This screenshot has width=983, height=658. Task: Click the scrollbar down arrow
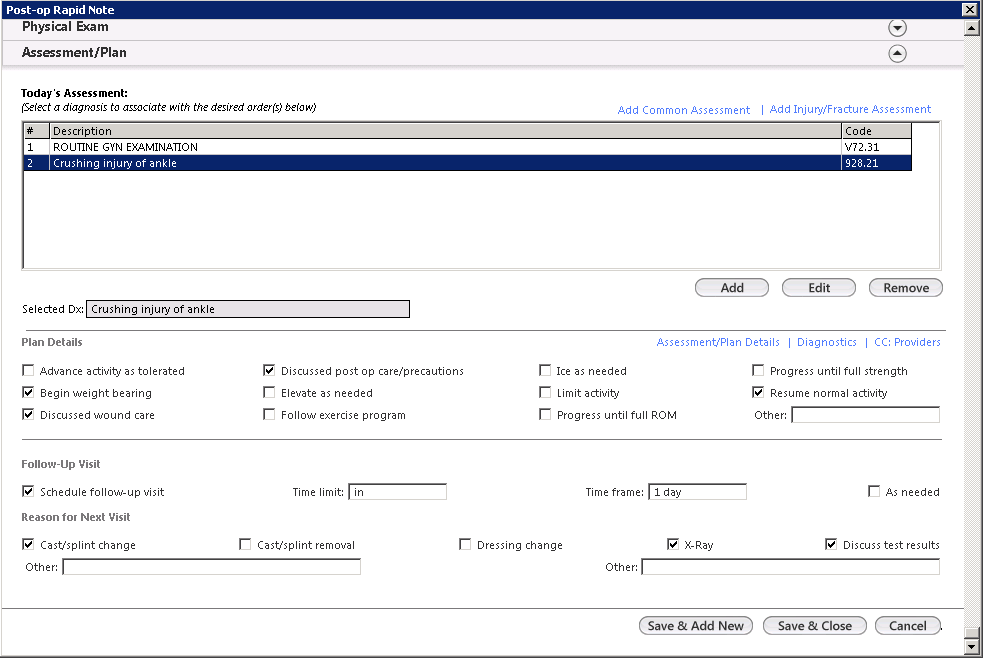coord(972,647)
